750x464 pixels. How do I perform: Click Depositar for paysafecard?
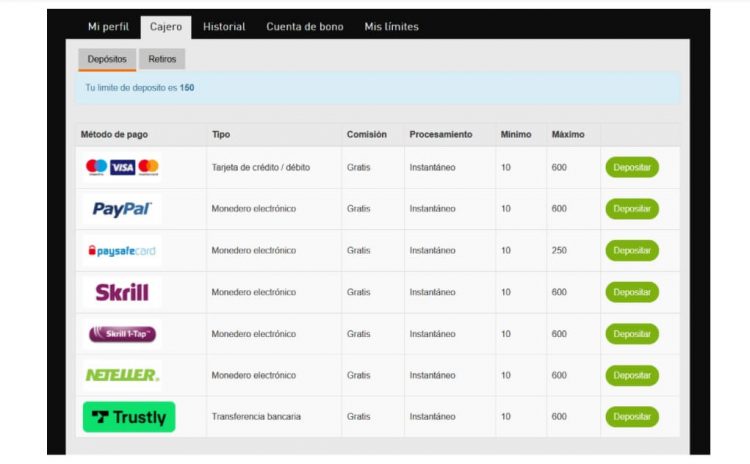pyautogui.click(x=631, y=251)
